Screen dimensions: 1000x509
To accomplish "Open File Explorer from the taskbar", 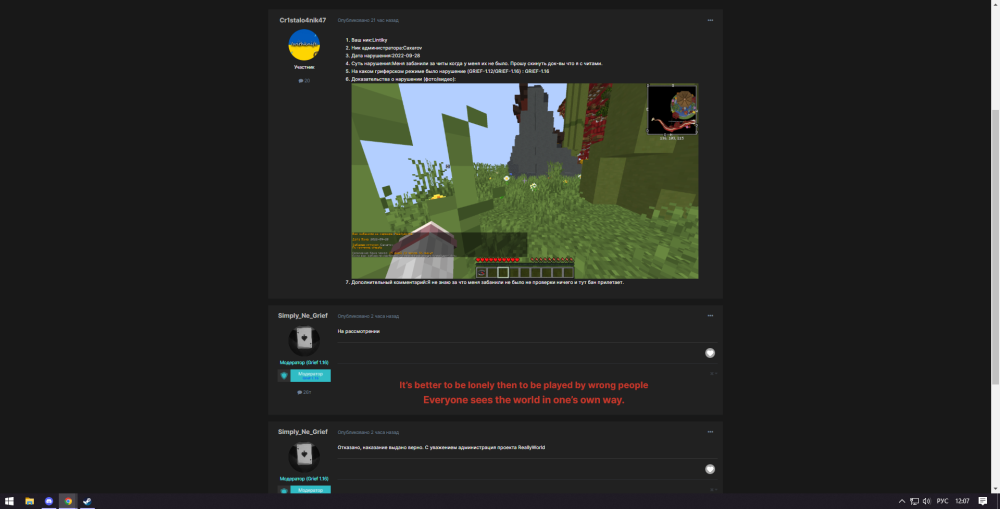I will click(x=29, y=501).
